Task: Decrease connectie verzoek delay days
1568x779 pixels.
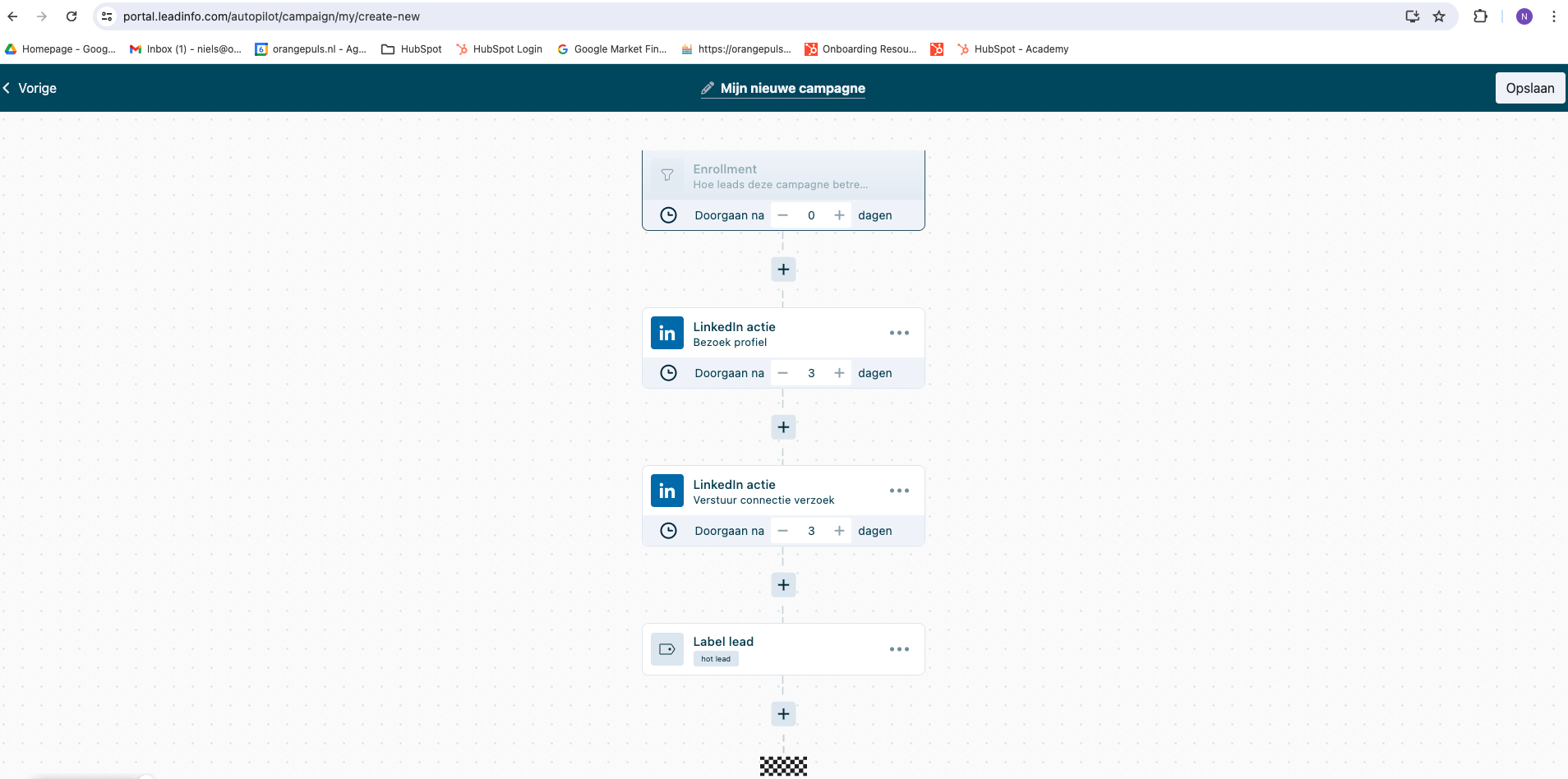Action: [x=783, y=531]
